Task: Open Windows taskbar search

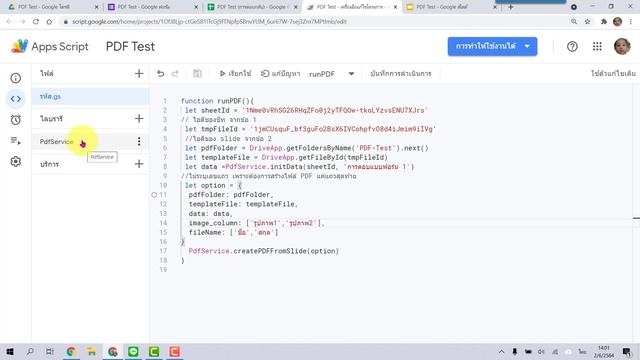Action: click(x=30, y=351)
